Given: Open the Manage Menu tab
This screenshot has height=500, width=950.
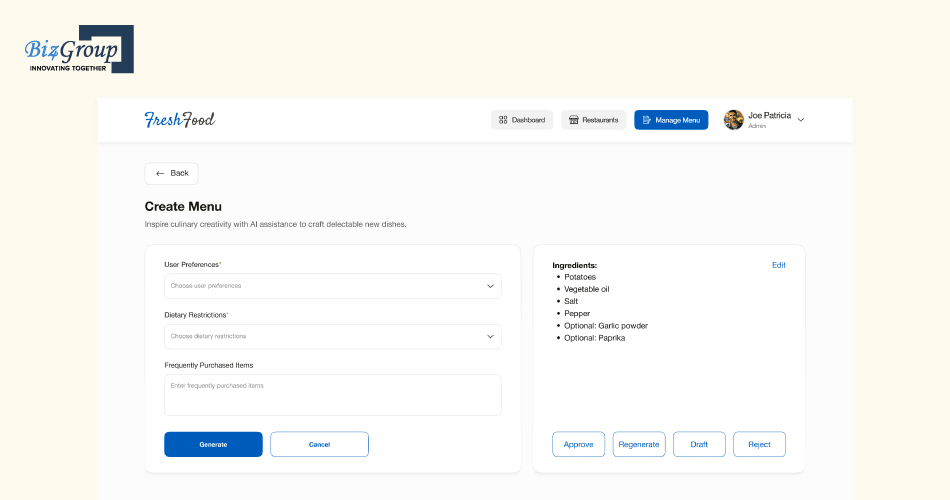Looking at the screenshot, I should (671, 120).
